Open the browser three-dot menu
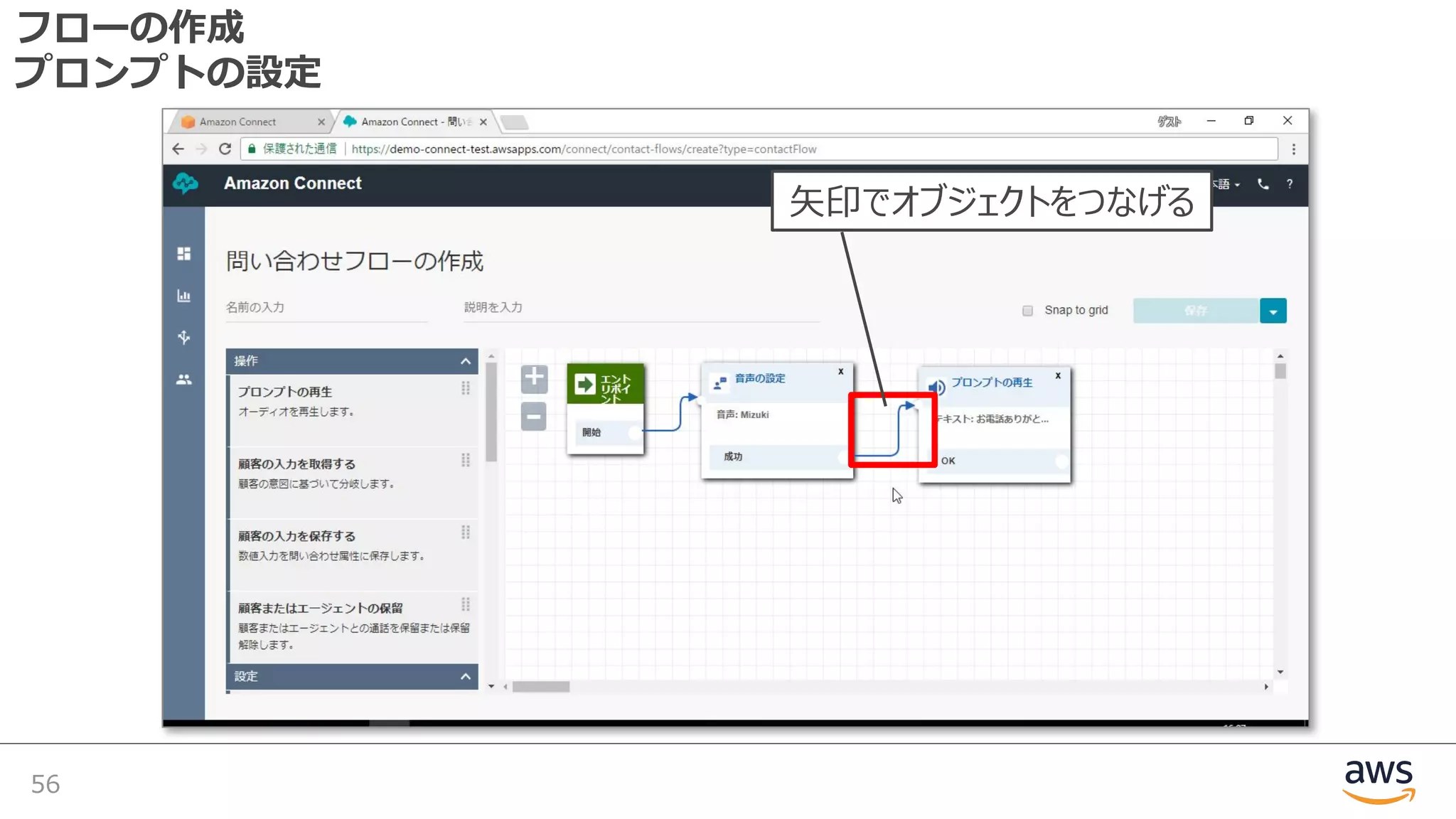Image resolution: width=1456 pixels, height=819 pixels. [1294, 149]
